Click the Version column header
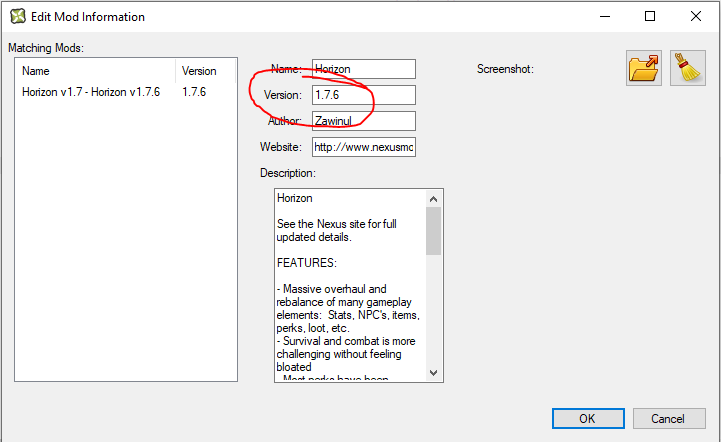Image resolution: width=721 pixels, height=442 pixels. (x=206, y=71)
